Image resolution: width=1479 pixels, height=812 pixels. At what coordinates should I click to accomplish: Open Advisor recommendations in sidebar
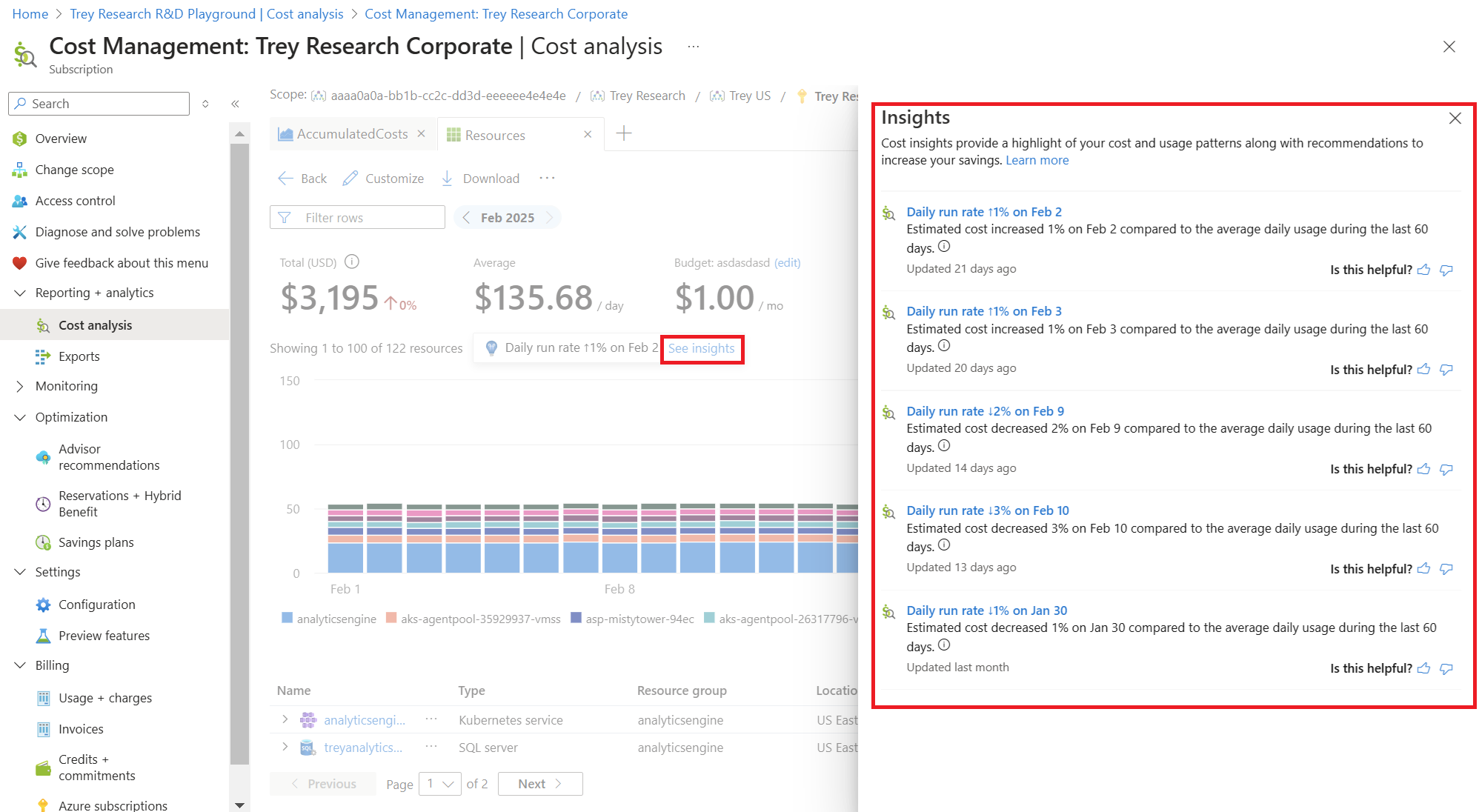coord(109,457)
